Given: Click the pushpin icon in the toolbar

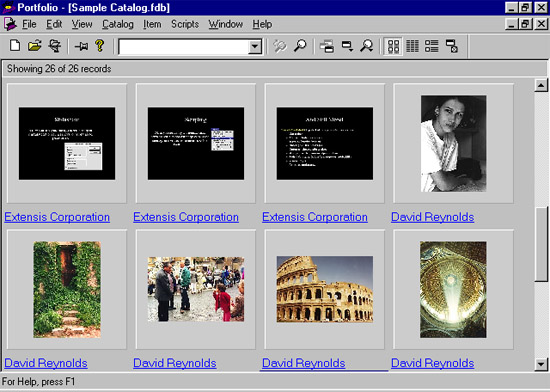Looking at the screenshot, I should pyautogui.click(x=81, y=46).
